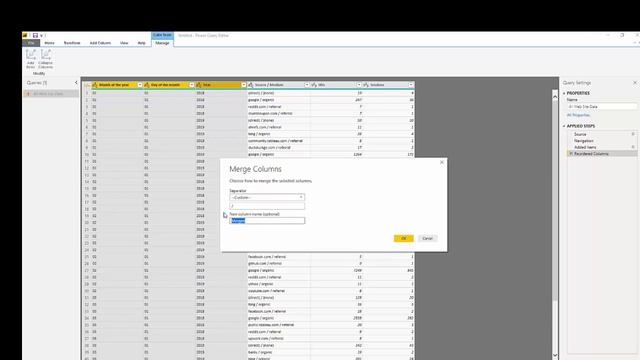Click the custom separator text field
The image size is (640, 360).
267,206
